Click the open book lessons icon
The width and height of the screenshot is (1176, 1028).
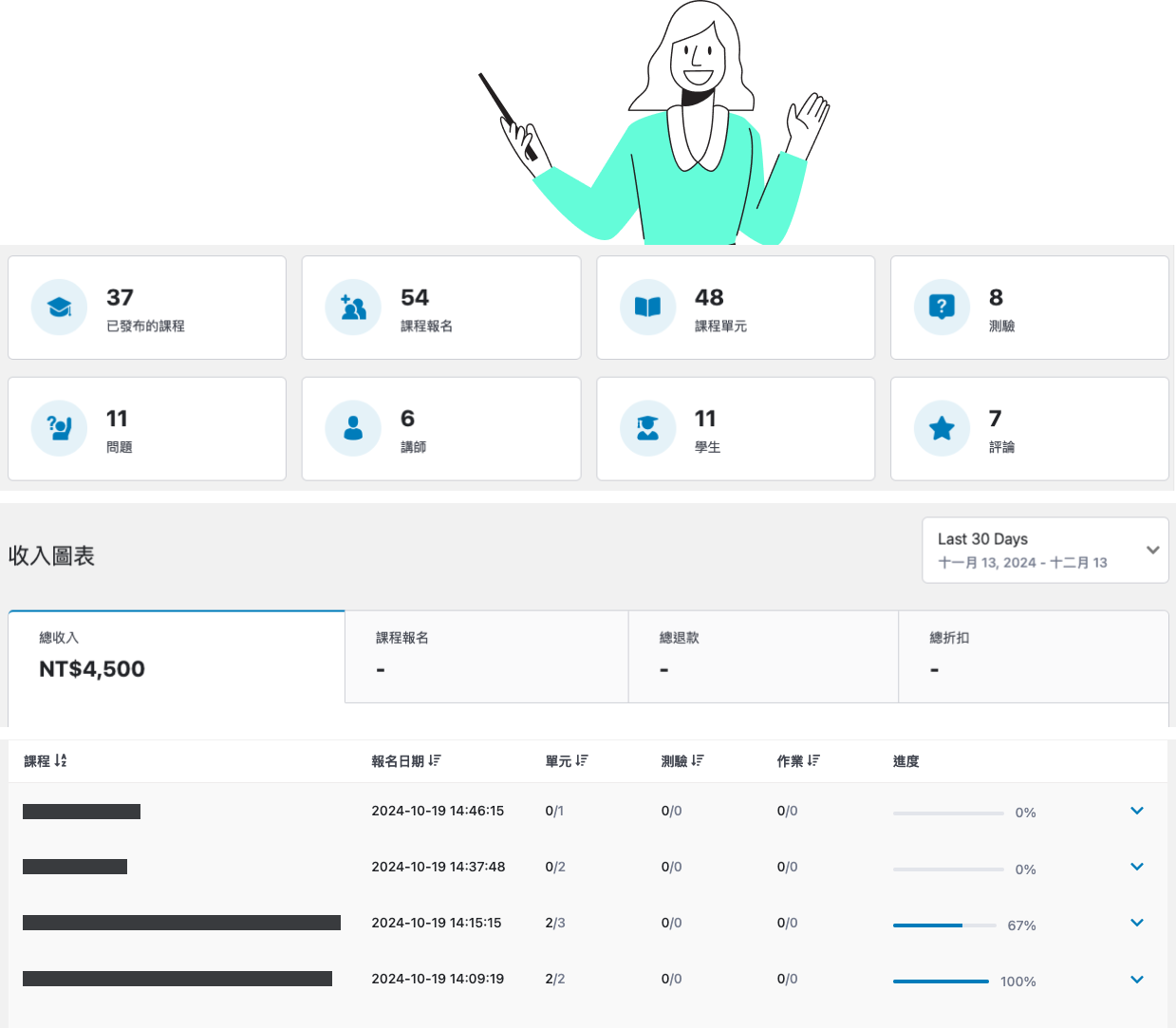coord(647,308)
